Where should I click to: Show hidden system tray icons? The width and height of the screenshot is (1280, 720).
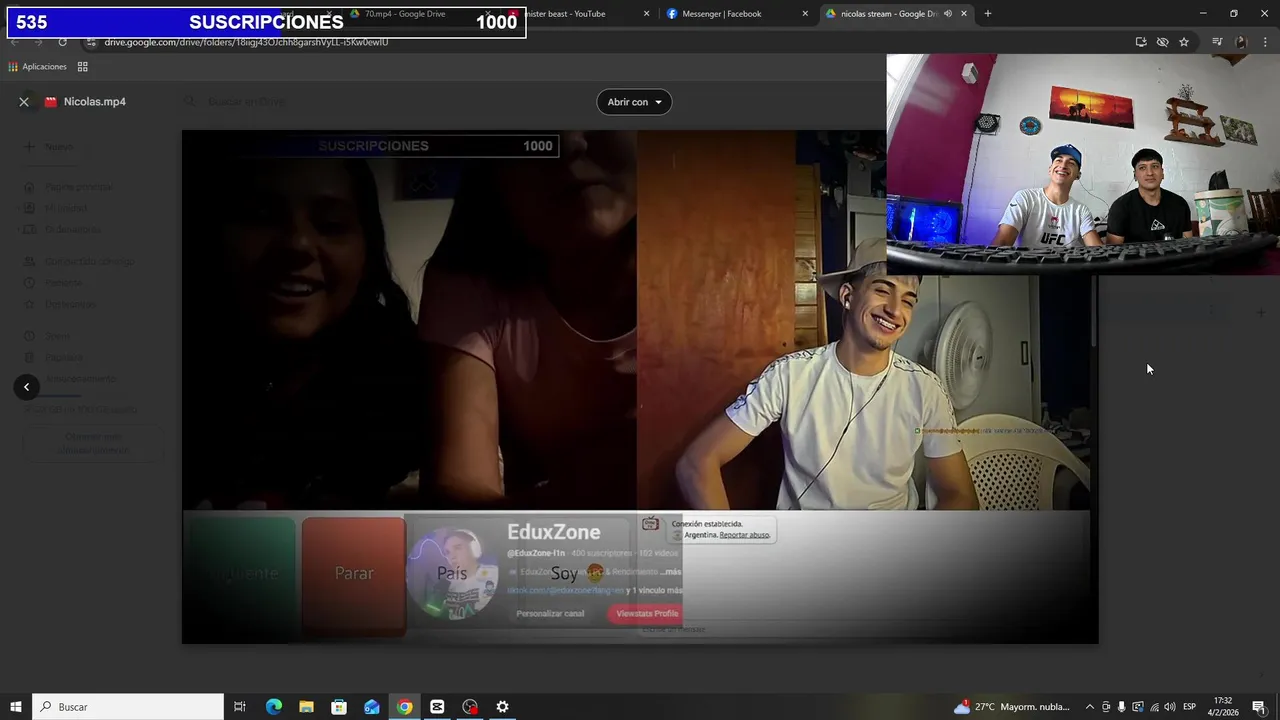1090,707
